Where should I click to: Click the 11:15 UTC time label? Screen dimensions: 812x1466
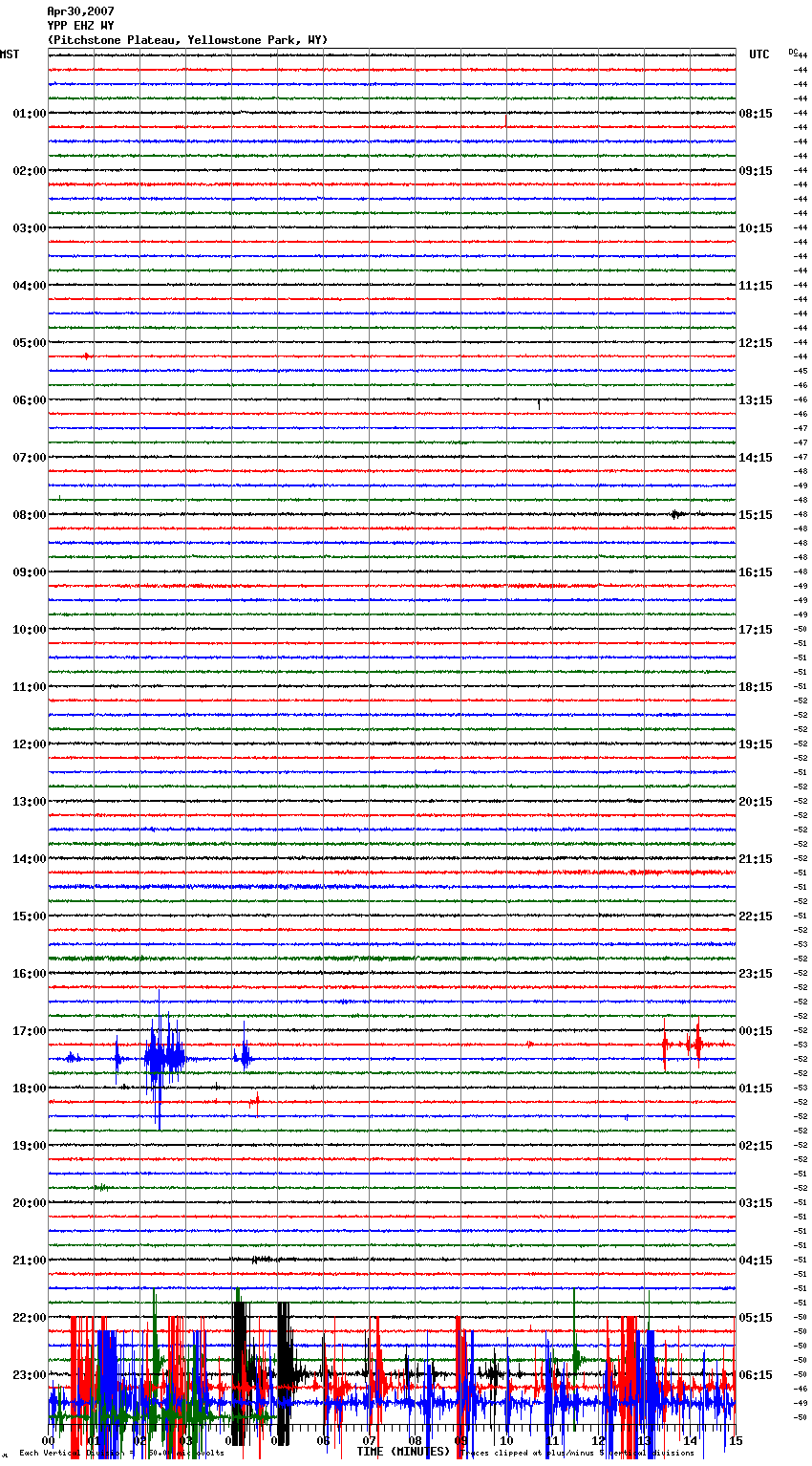[756, 286]
